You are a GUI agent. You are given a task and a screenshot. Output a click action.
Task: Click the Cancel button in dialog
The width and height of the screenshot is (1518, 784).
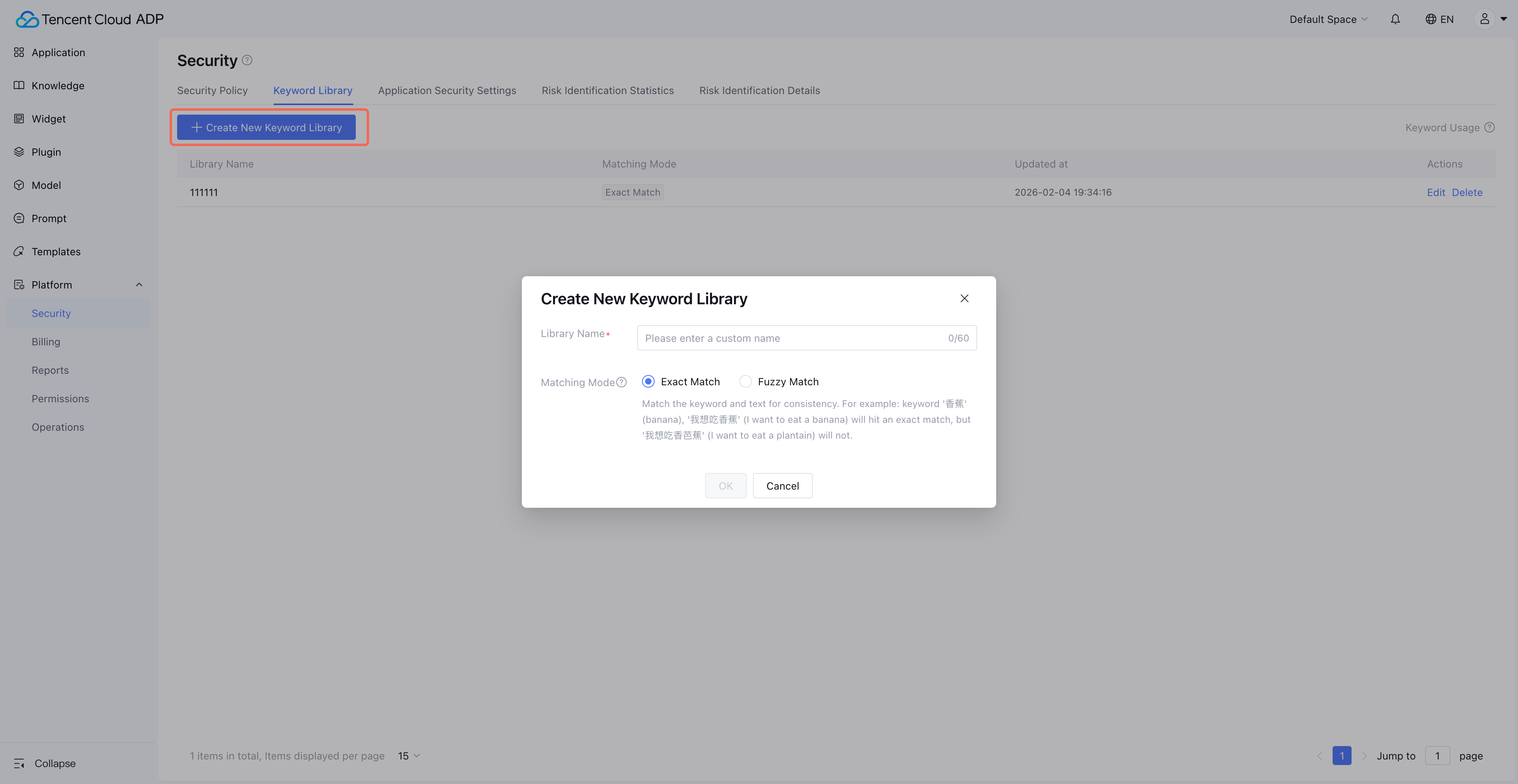(782, 486)
